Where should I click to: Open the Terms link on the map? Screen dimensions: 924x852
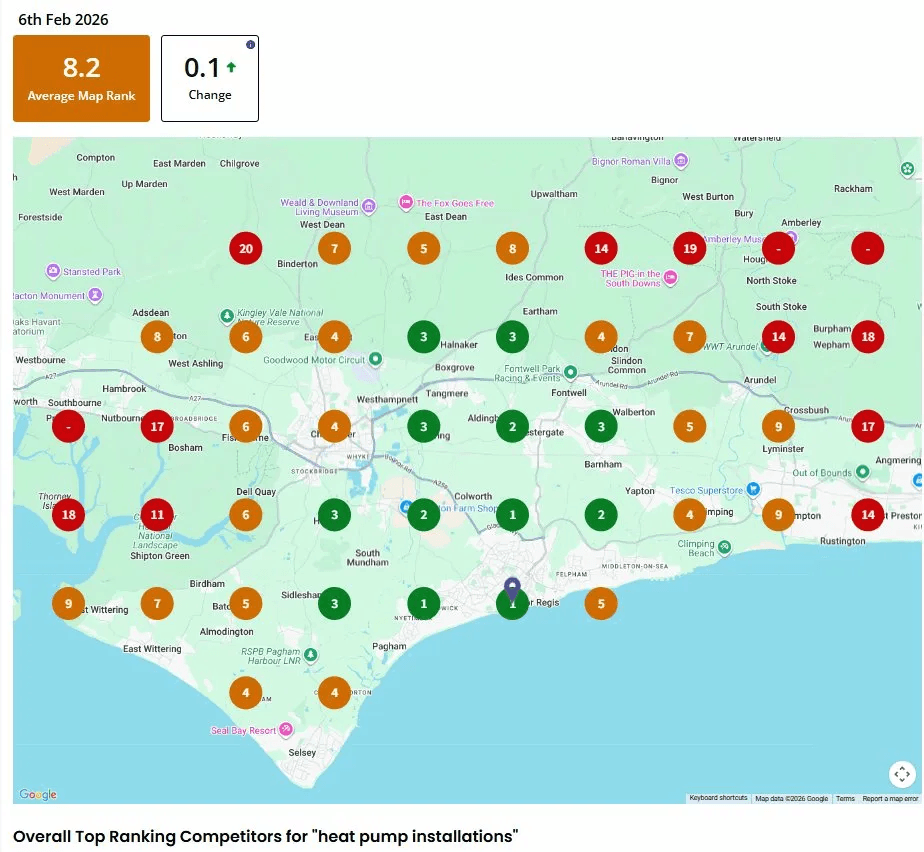[845, 797]
